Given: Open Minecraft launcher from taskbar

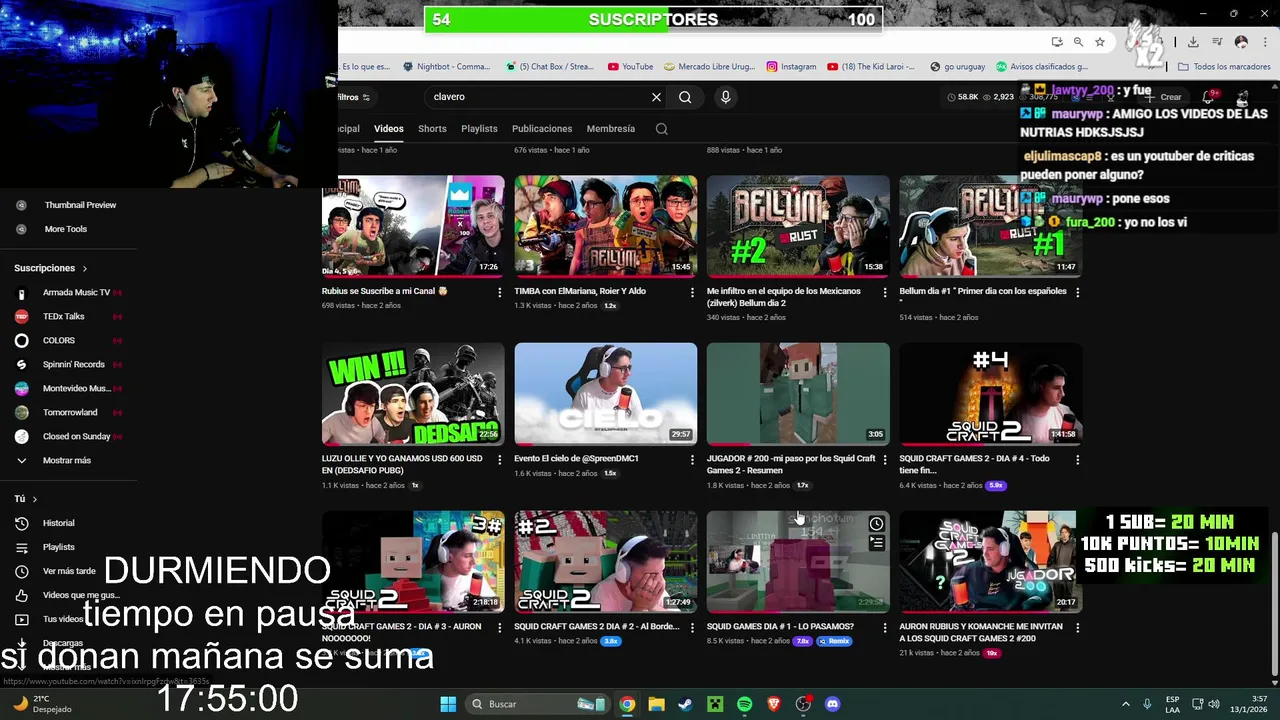Looking at the screenshot, I should (715, 704).
